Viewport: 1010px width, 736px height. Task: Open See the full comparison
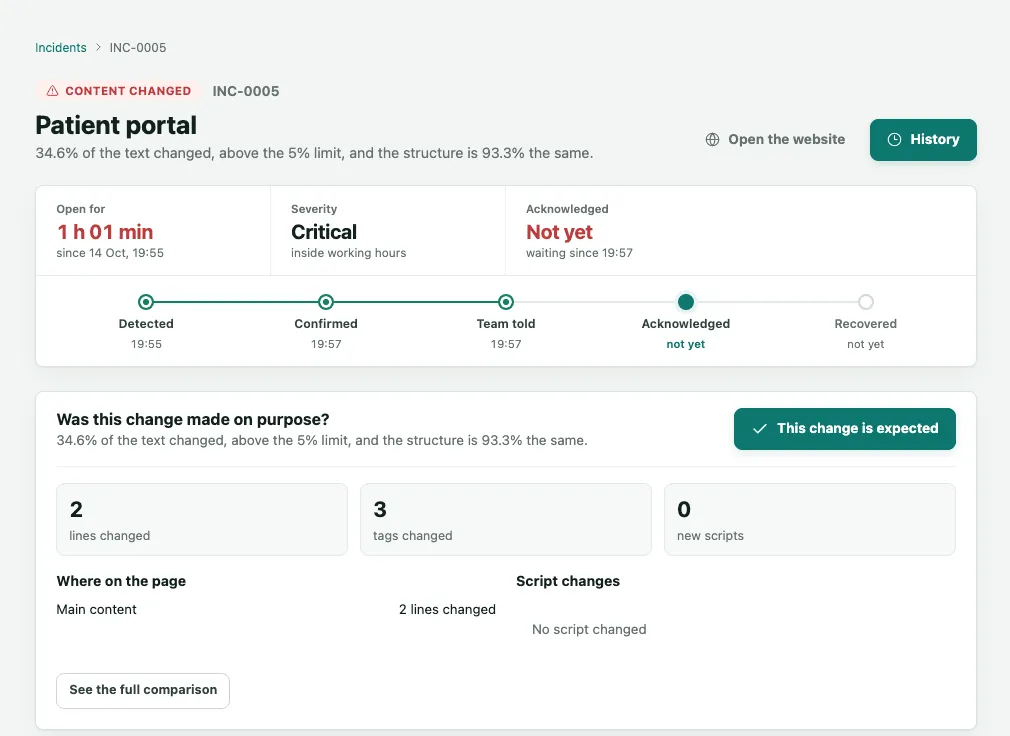coord(143,690)
